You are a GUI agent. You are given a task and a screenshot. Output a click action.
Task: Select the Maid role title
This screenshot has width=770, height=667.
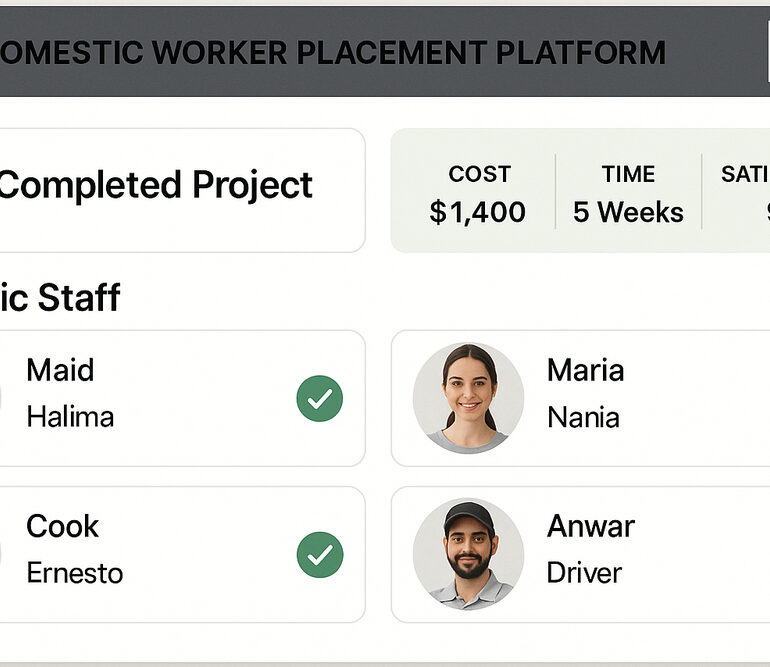[x=60, y=370]
